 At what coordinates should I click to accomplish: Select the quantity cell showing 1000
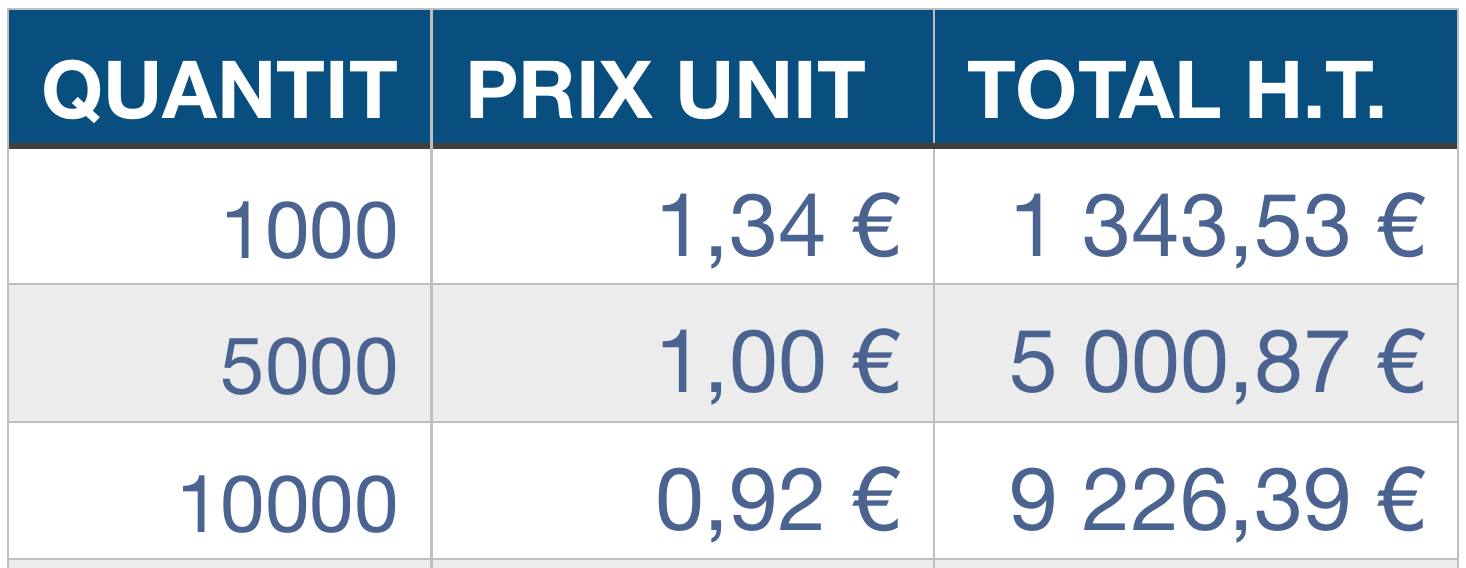point(309,230)
